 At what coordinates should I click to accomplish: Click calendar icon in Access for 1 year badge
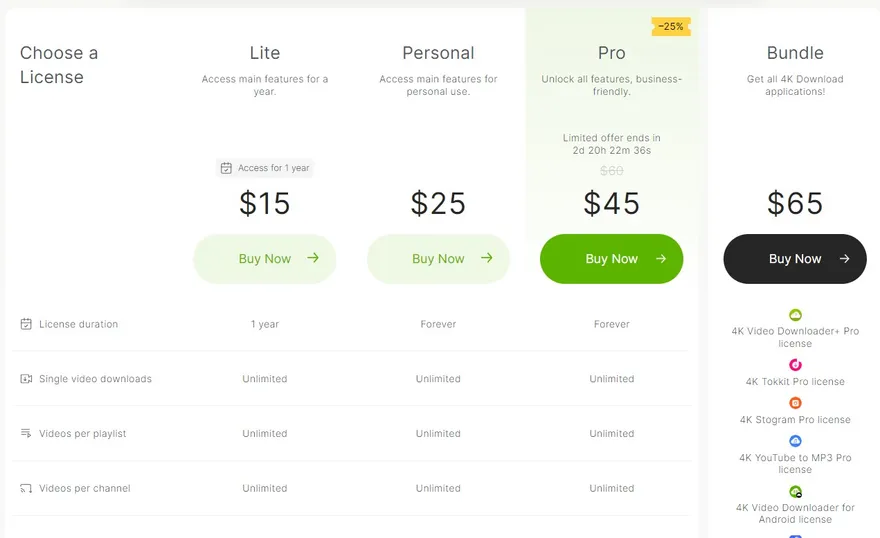227,168
